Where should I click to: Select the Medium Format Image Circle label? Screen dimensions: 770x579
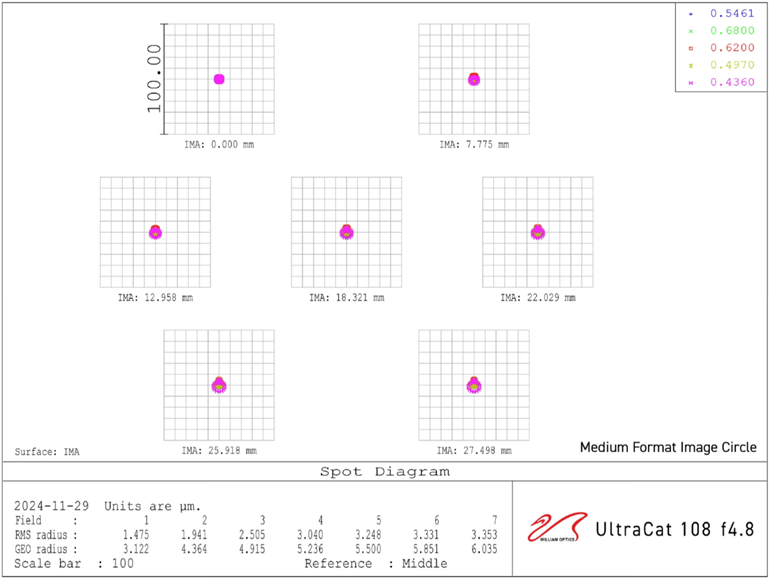point(668,447)
